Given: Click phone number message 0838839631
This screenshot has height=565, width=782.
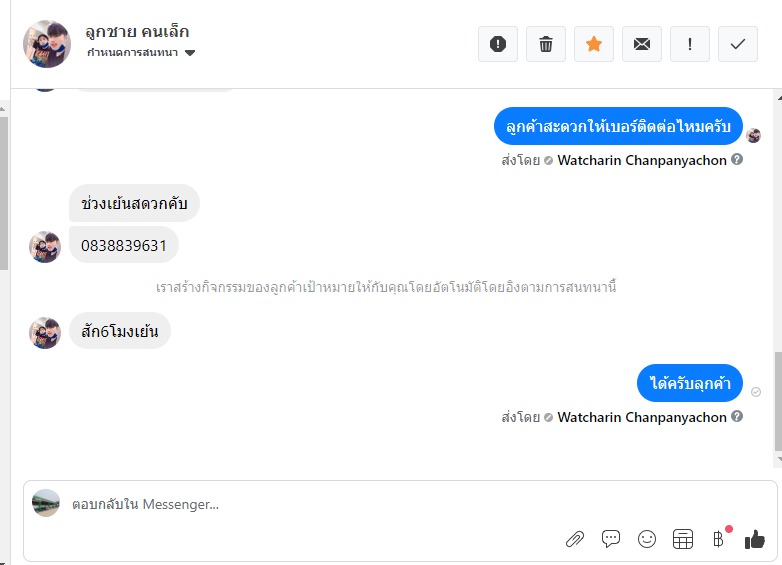Looking at the screenshot, I should pos(124,245).
